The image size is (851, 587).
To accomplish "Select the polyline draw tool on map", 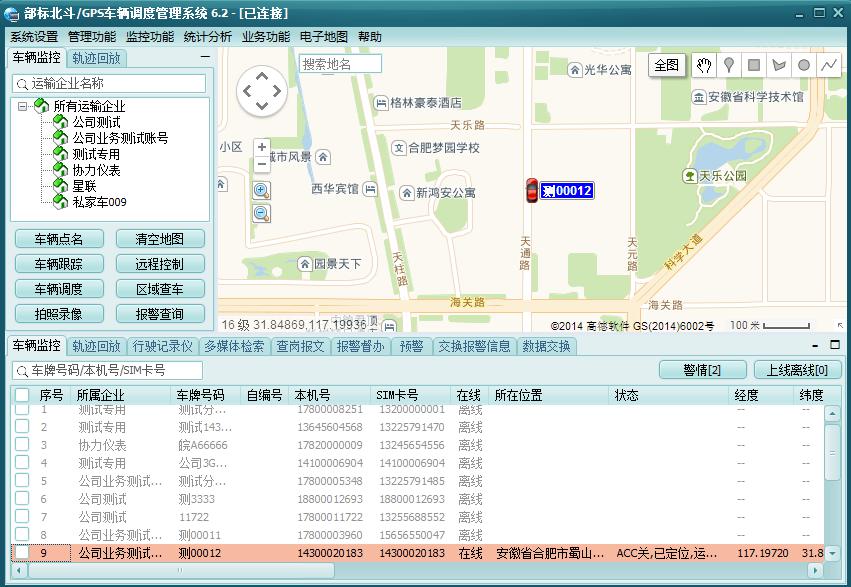I will tap(829, 65).
